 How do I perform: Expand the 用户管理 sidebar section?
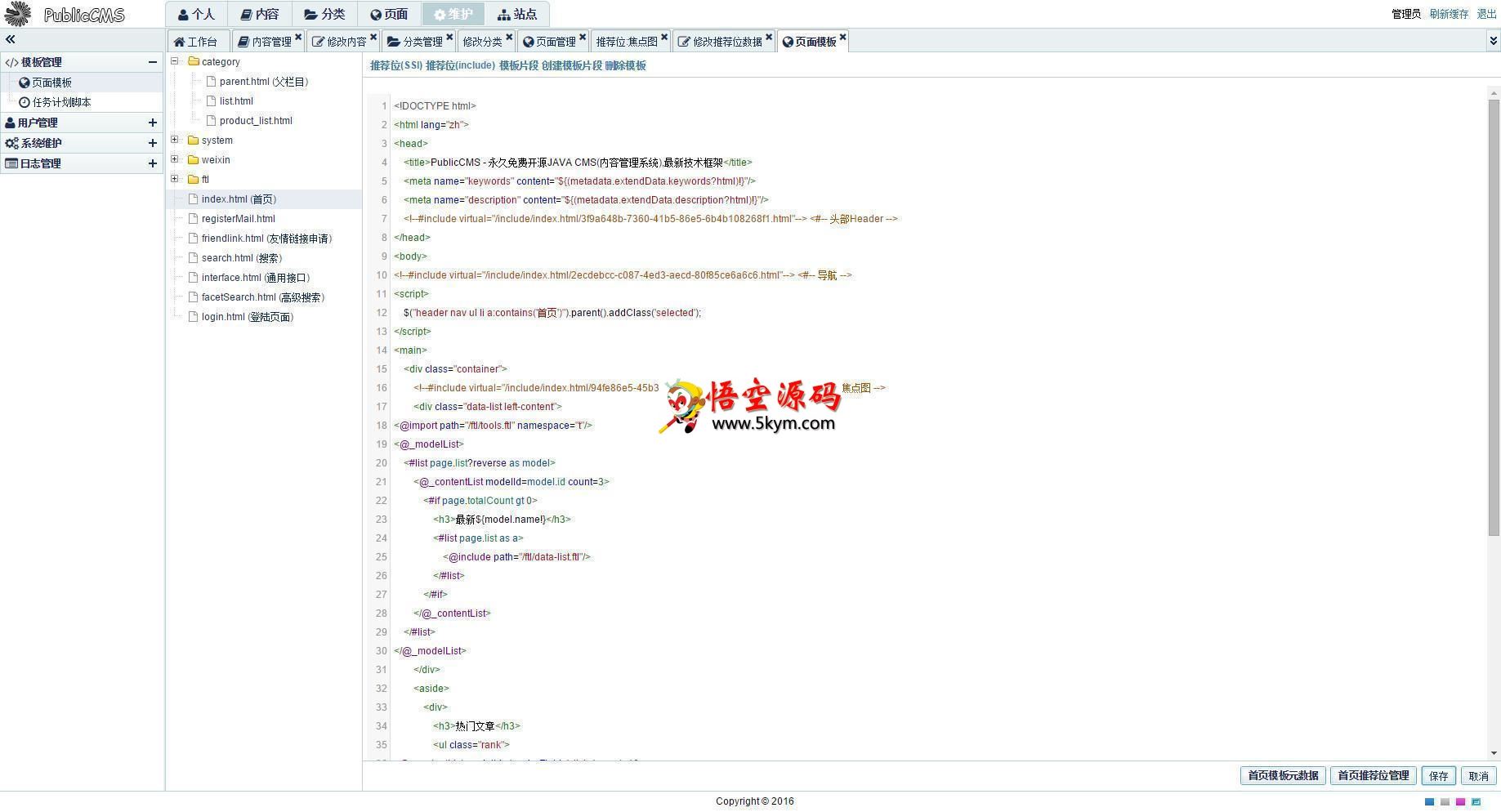(x=152, y=123)
